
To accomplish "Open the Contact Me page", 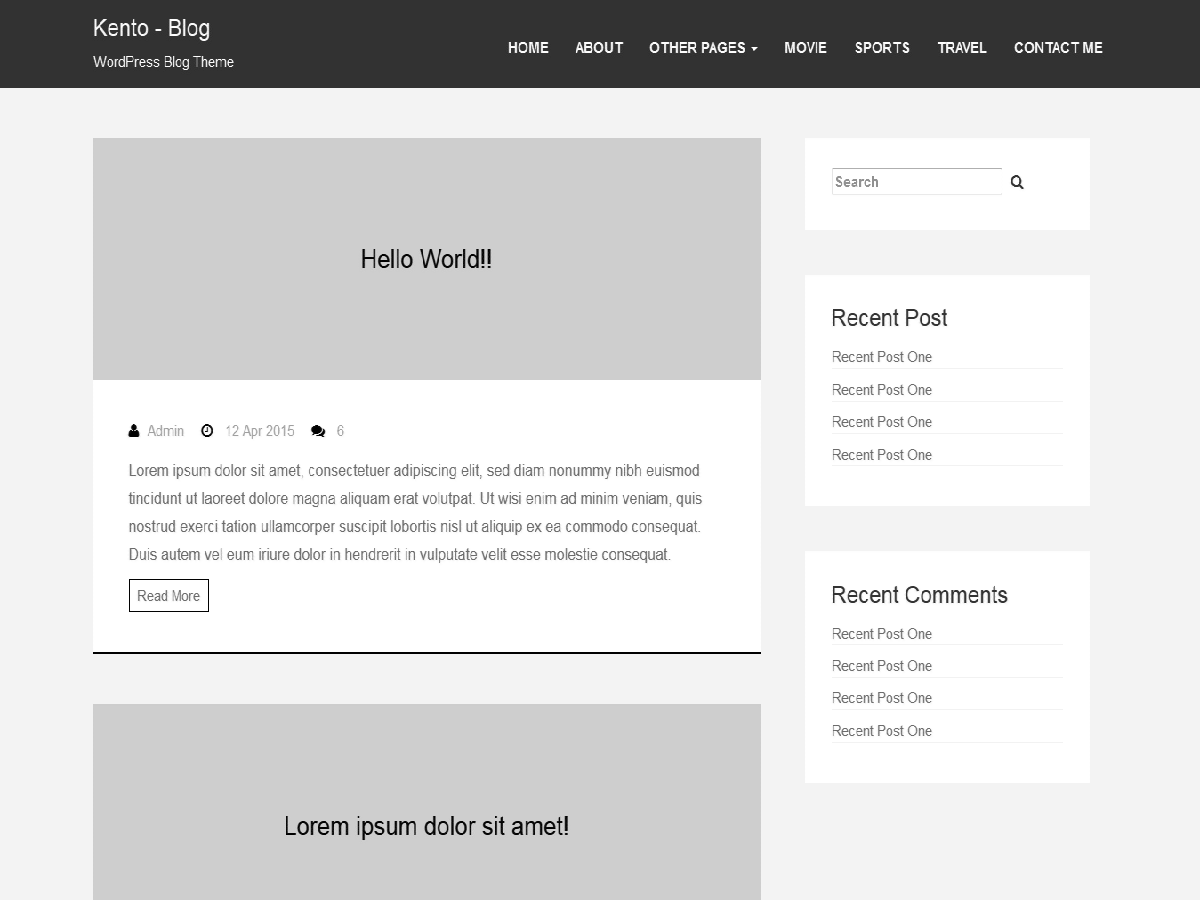I will 1058,47.
